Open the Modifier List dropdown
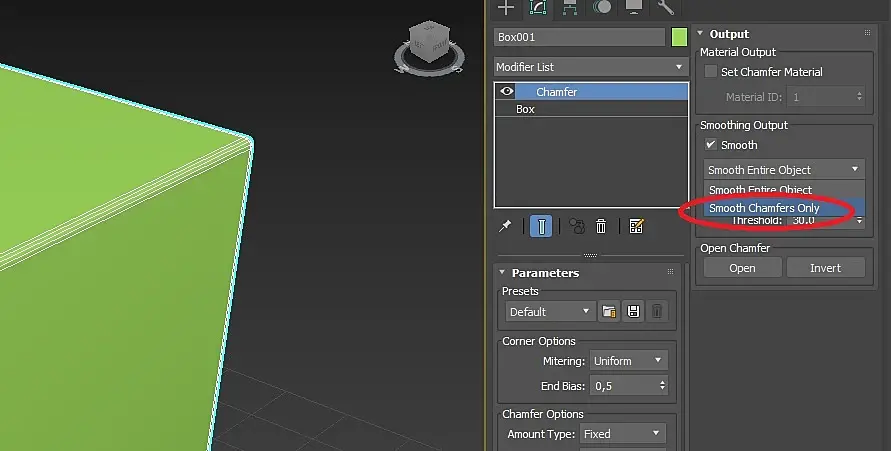Viewport: 891px width, 451px height. (x=590, y=67)
